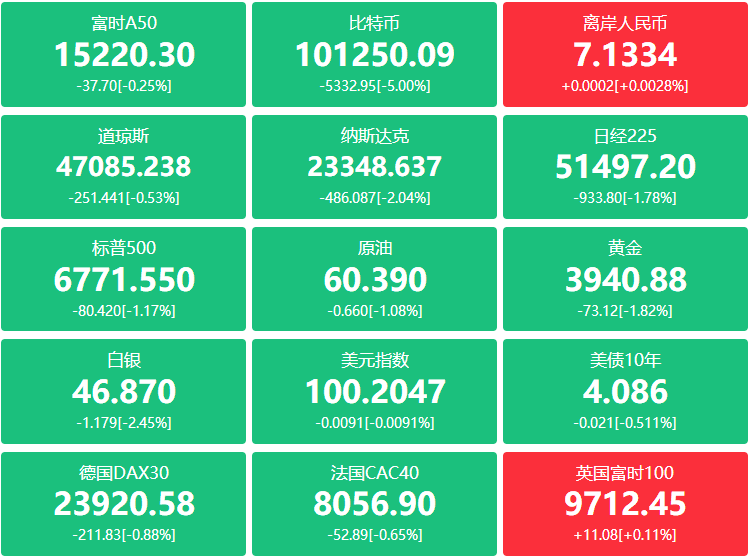The width and height of the screenshot is (751, 560).
Task: Click the Bitcoin price 101250.09
Action: (374, 55)
